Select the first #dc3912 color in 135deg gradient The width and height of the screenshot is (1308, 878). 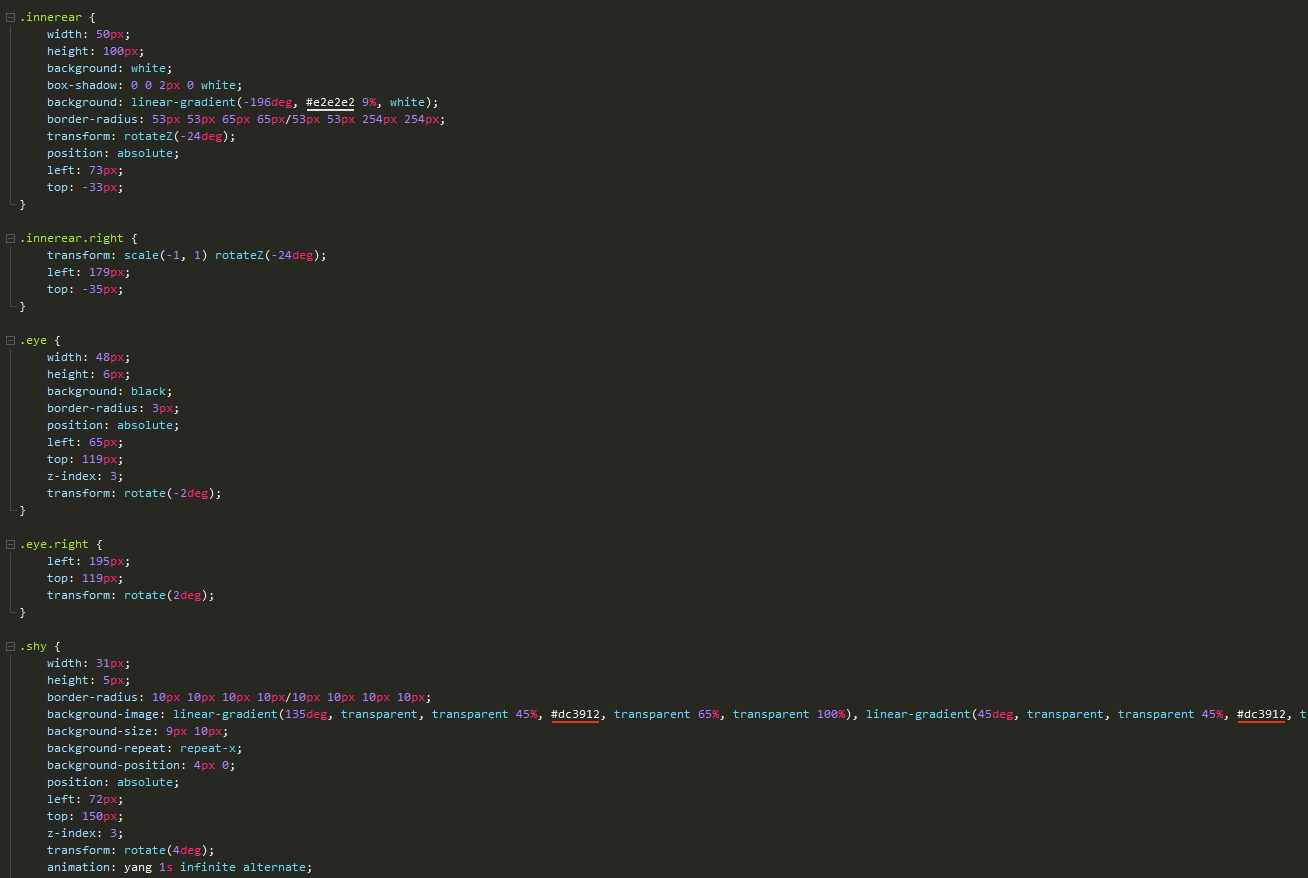click(x=575, y=714)
